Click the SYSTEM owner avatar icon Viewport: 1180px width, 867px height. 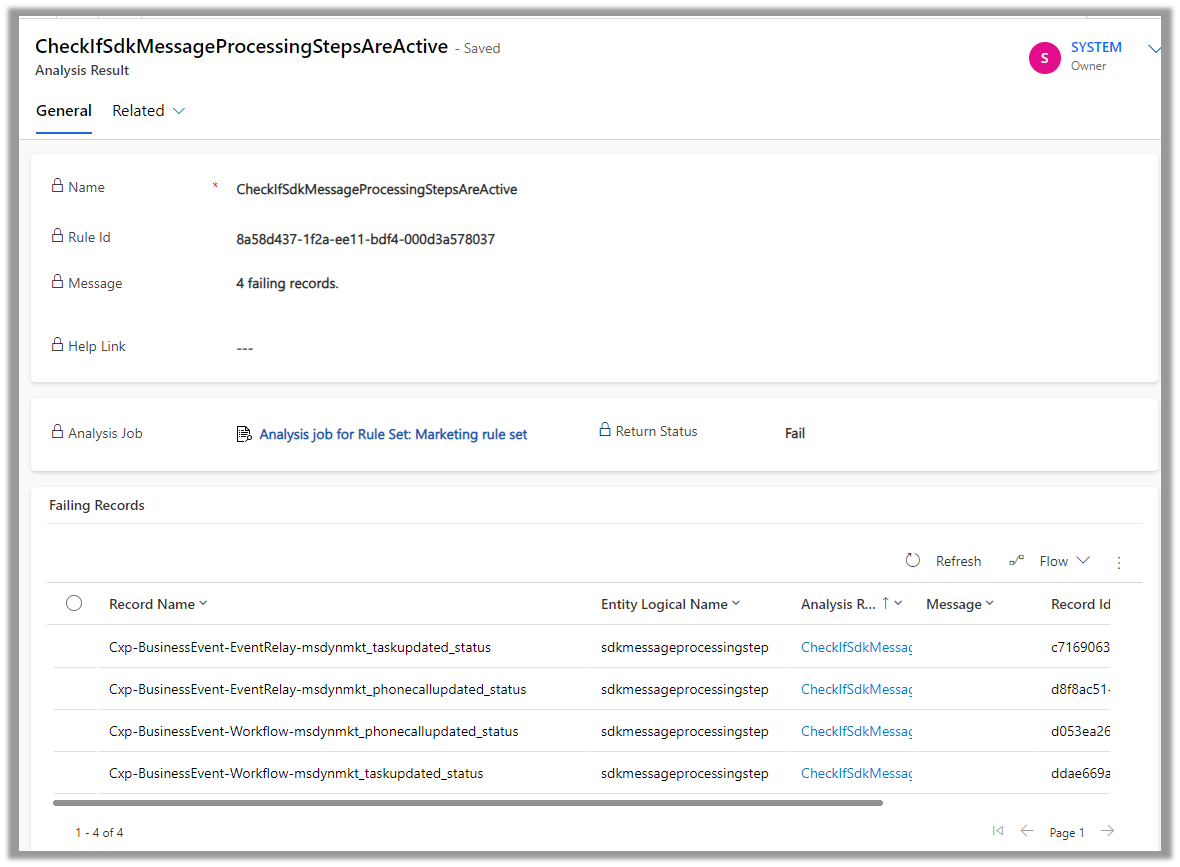pyautogui.click(x=1044, y=58)
